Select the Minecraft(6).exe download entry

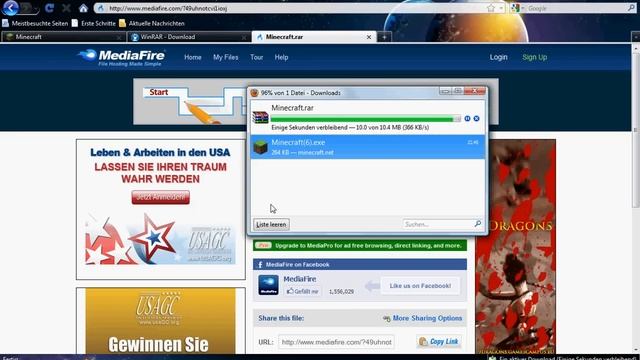[x=368, y=147]
